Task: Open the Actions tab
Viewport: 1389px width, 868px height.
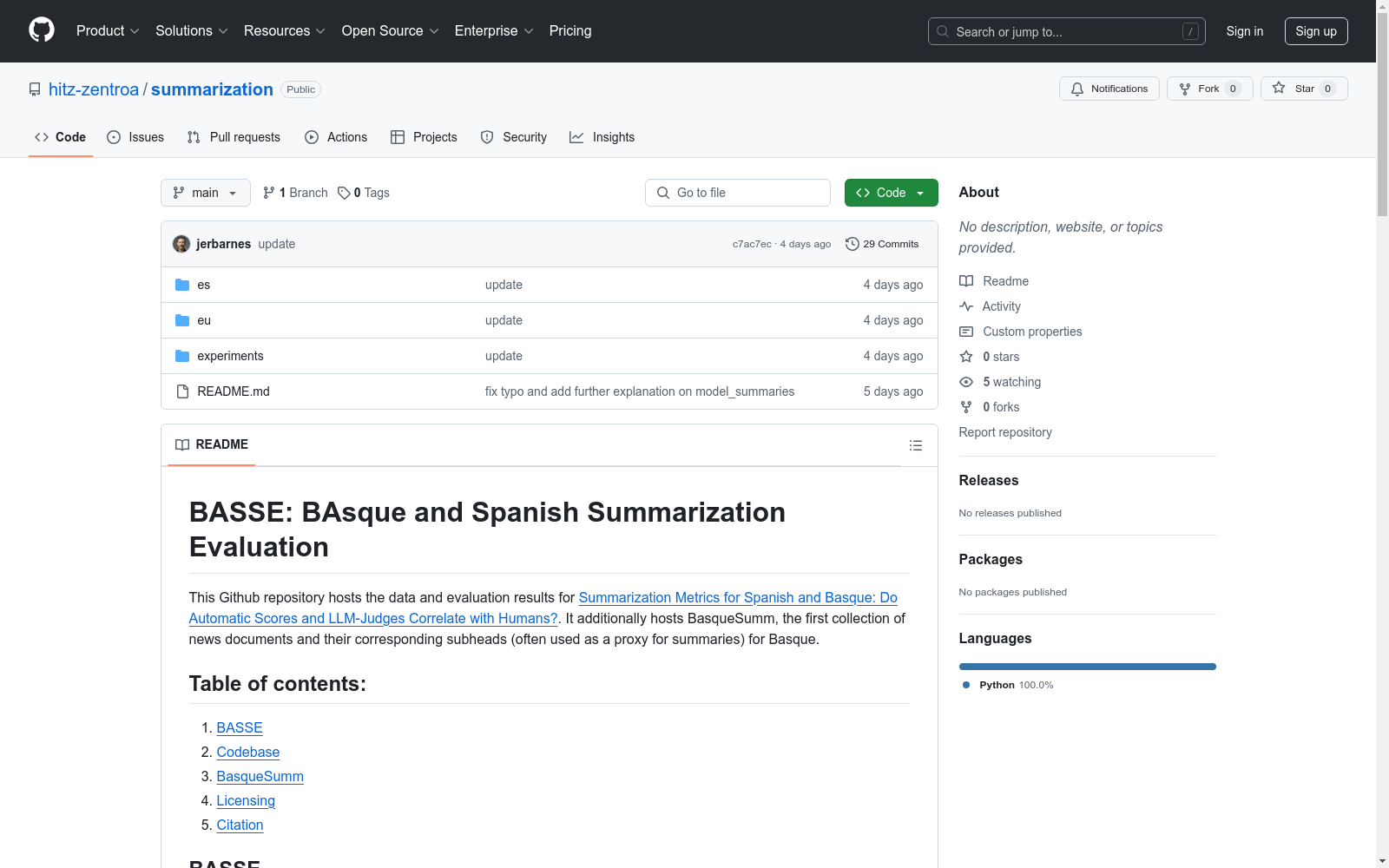Action: [336, 137]
